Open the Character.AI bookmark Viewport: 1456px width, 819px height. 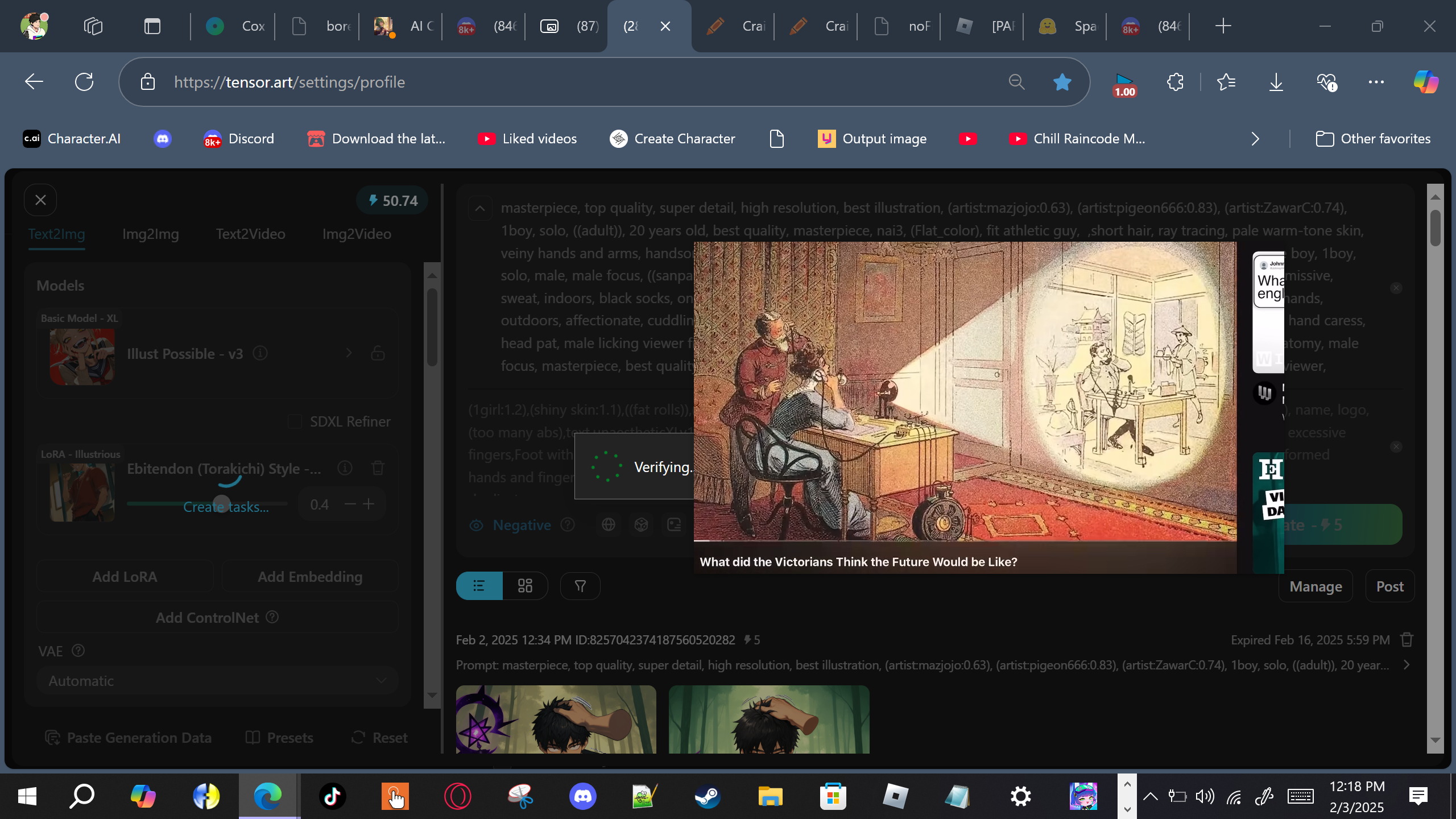click(x=72, y=139)
